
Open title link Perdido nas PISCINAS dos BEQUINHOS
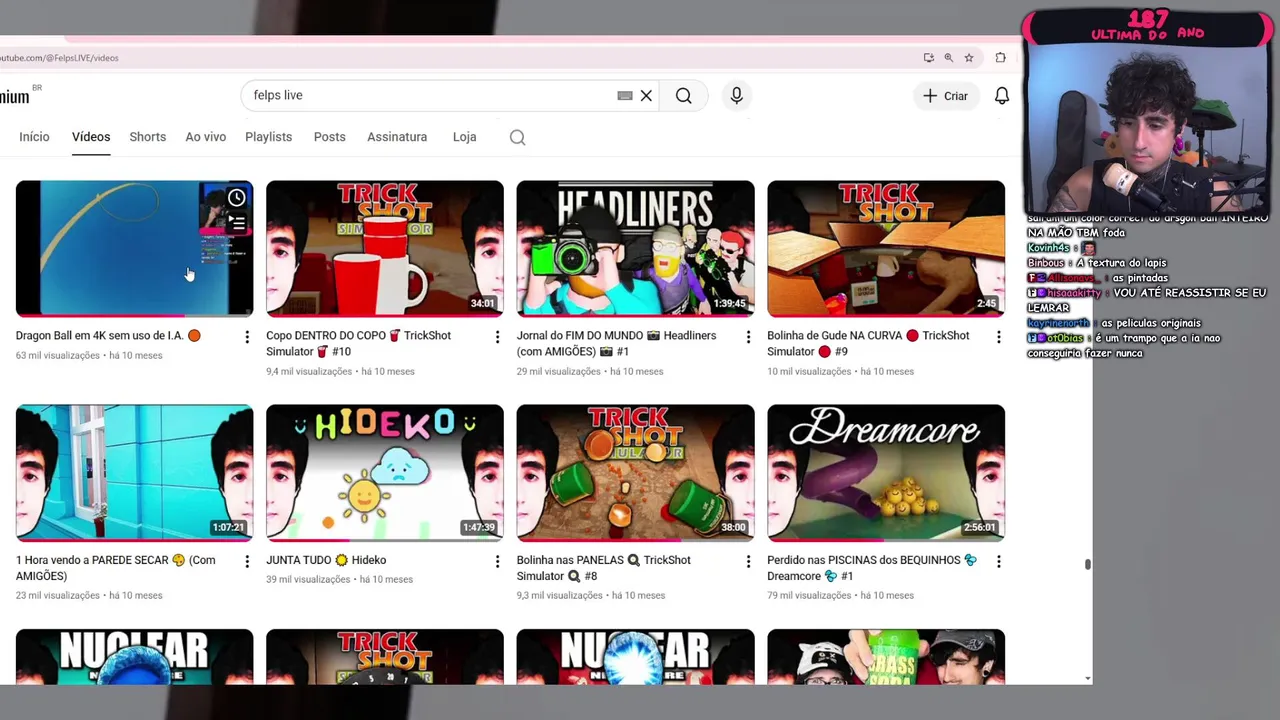pos(872,568)
